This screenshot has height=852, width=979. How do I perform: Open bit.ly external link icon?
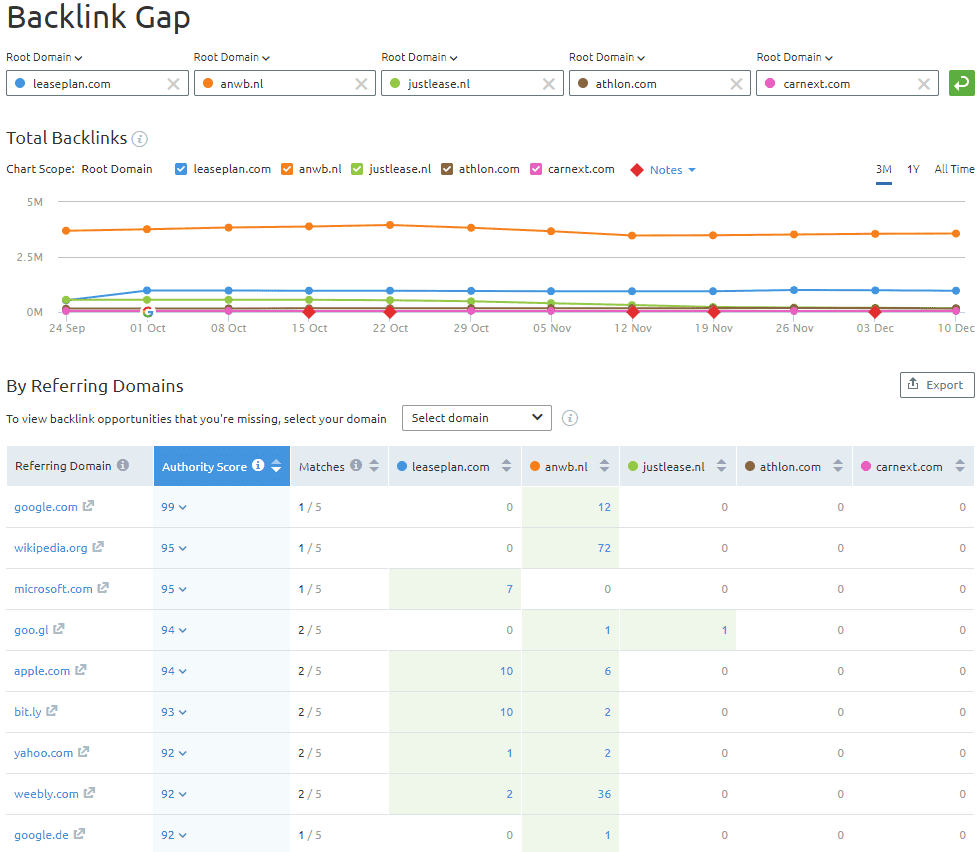pyautogui.click(x=52, y=710)
